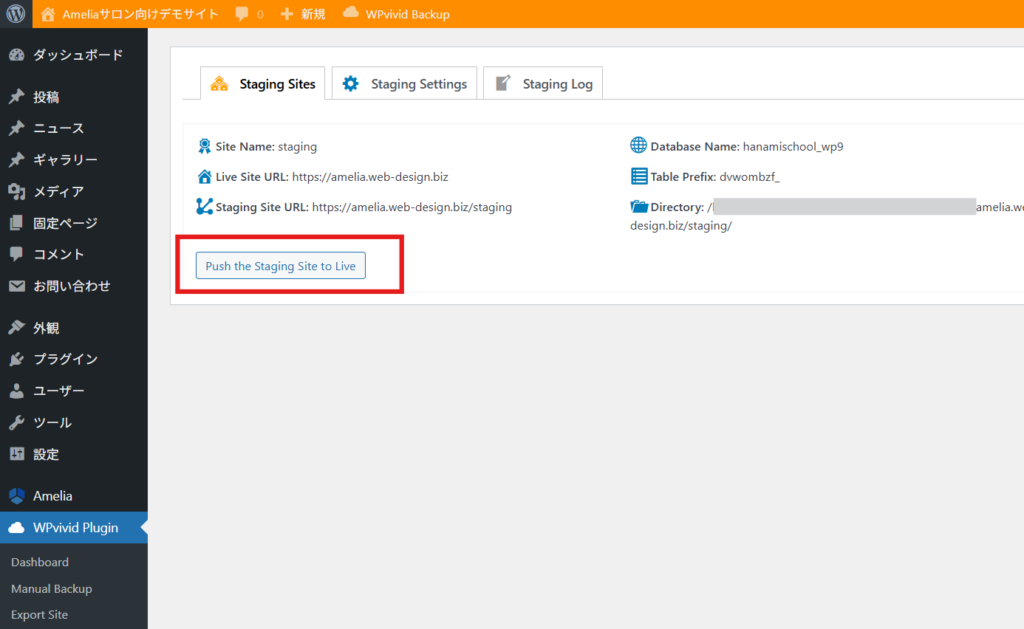Click the WordPress logo icon
The height and width of the screenshot is (629, 1024).
coord(16,14)
